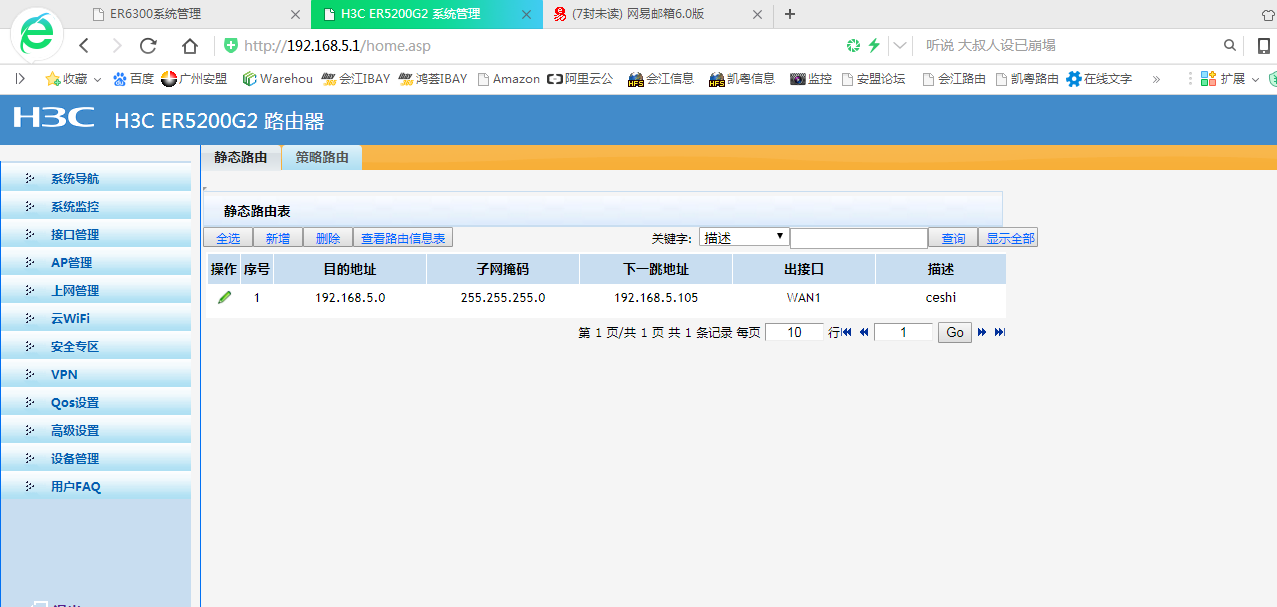Viewport: 1277px width, 607px height.
Task: Expand 设备管理 in the sidebar
Action: (96, 459)
